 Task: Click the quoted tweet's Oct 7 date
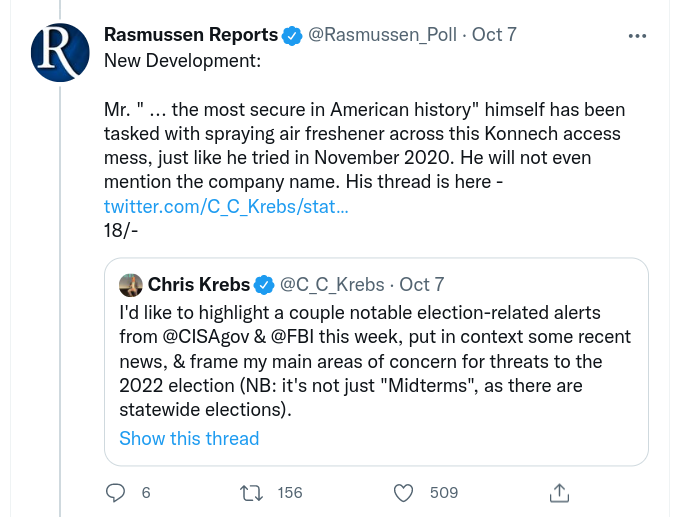point(421,285)
